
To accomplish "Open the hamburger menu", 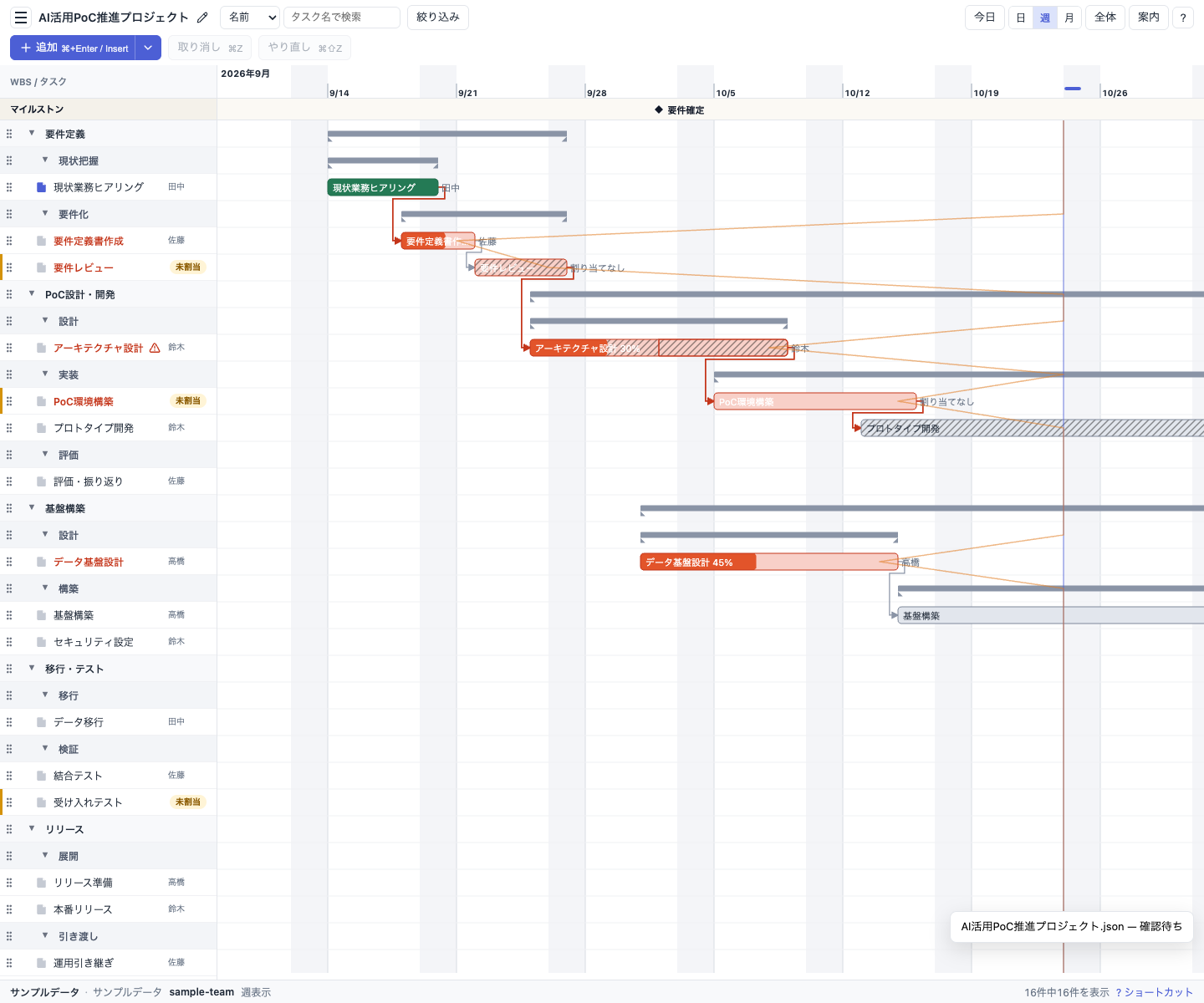I will click(x=21, y=18).
